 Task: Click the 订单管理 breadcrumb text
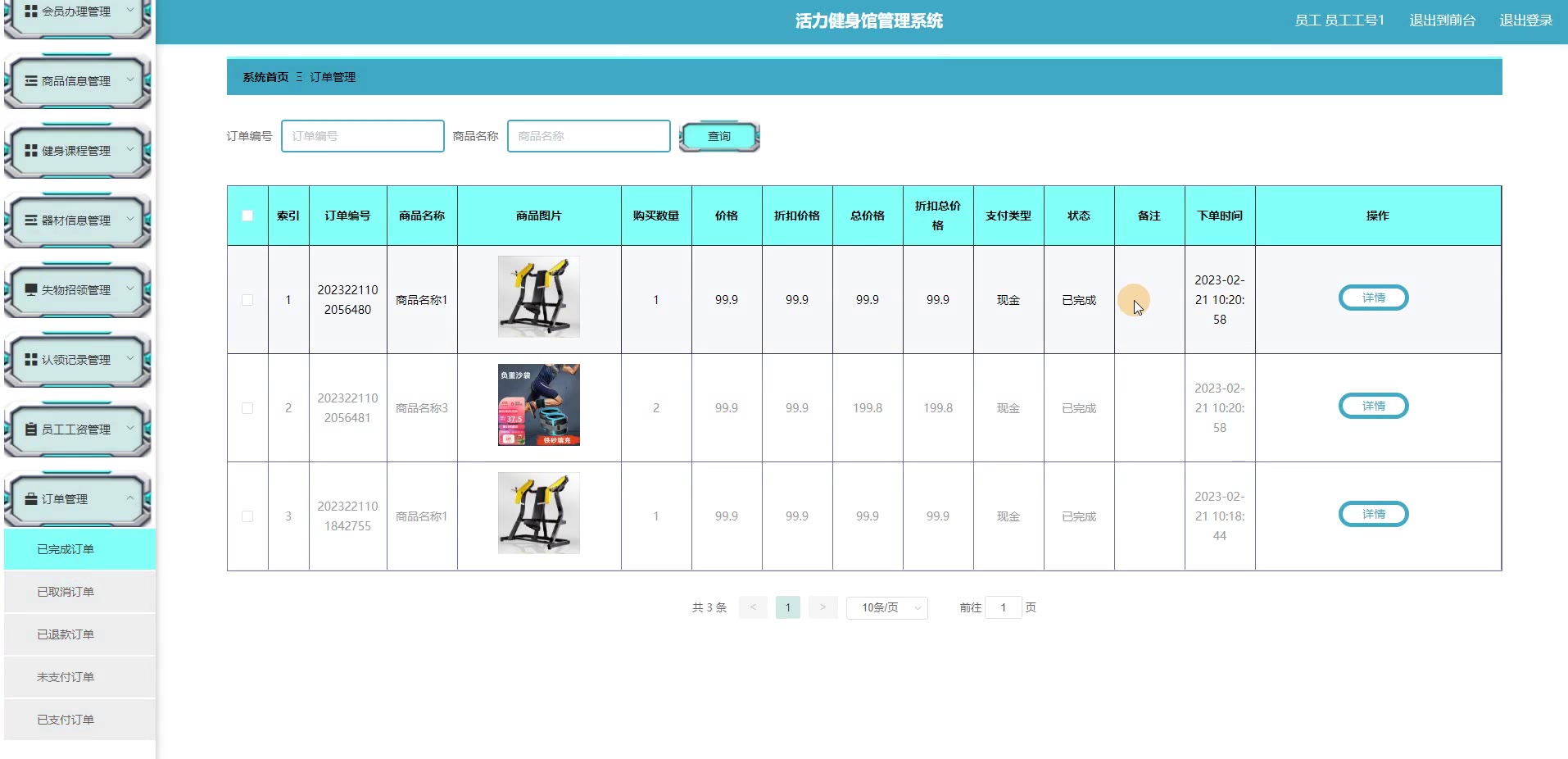[x=333, y=77]
